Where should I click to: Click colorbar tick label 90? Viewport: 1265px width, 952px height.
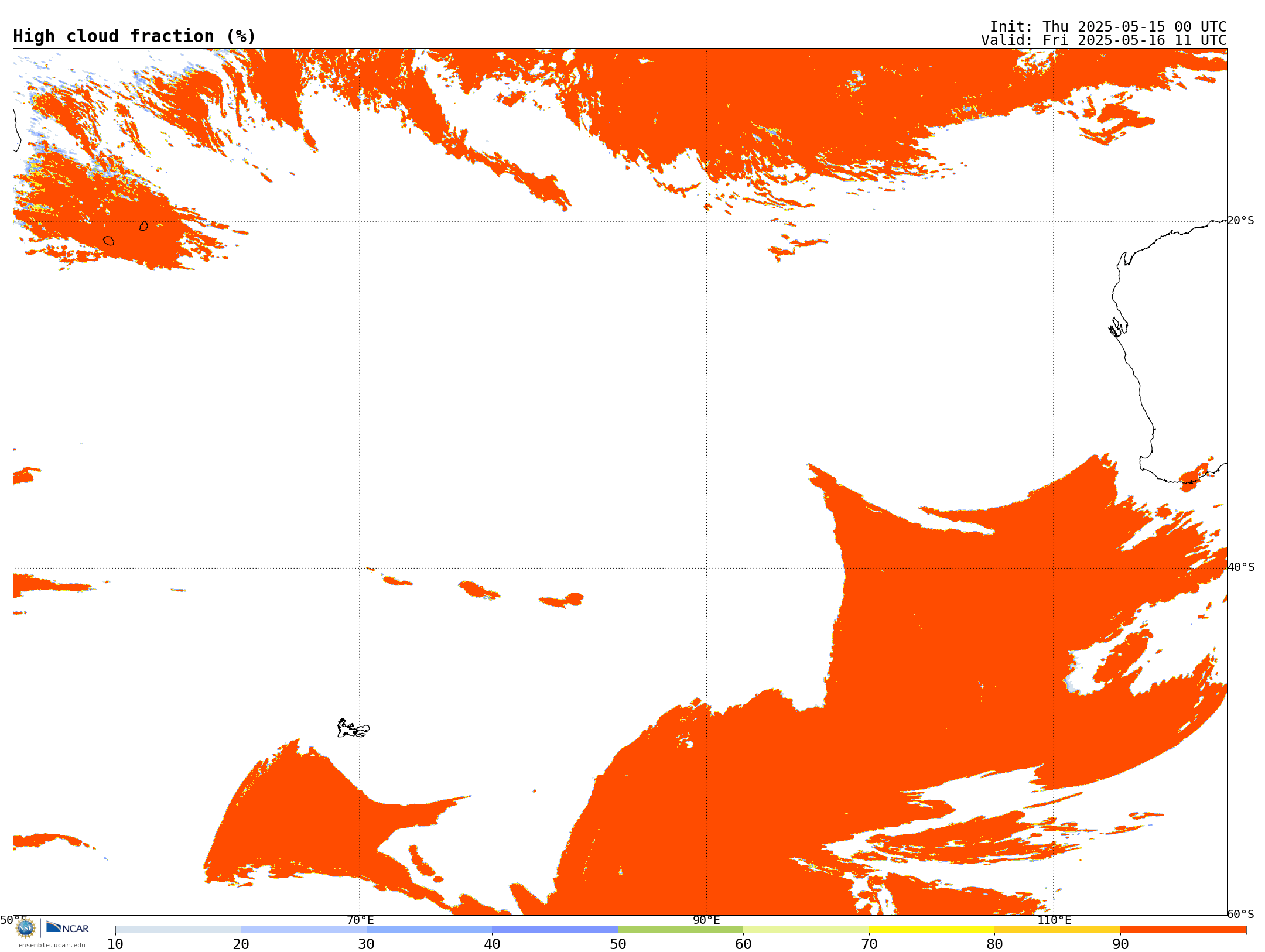[1120, 944]
